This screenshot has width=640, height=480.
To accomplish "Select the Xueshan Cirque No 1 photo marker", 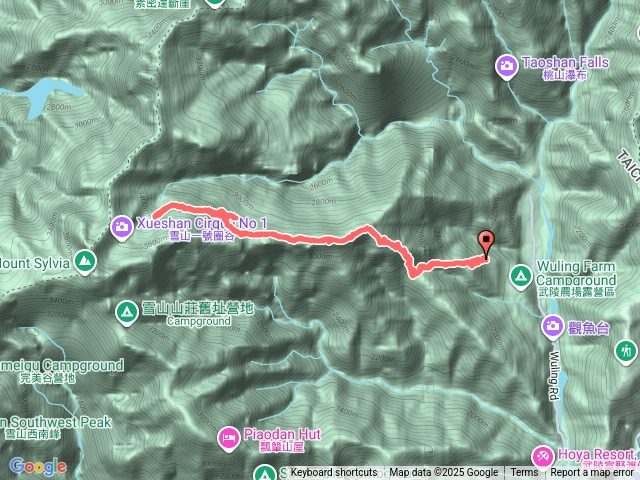I will click(x=122, y=227).
